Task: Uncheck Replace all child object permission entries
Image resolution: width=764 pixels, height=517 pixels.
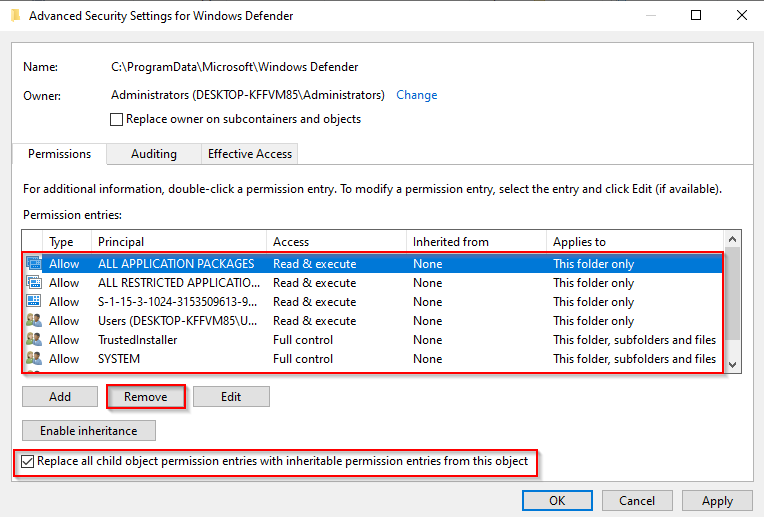Action: [x=28, y=461]
